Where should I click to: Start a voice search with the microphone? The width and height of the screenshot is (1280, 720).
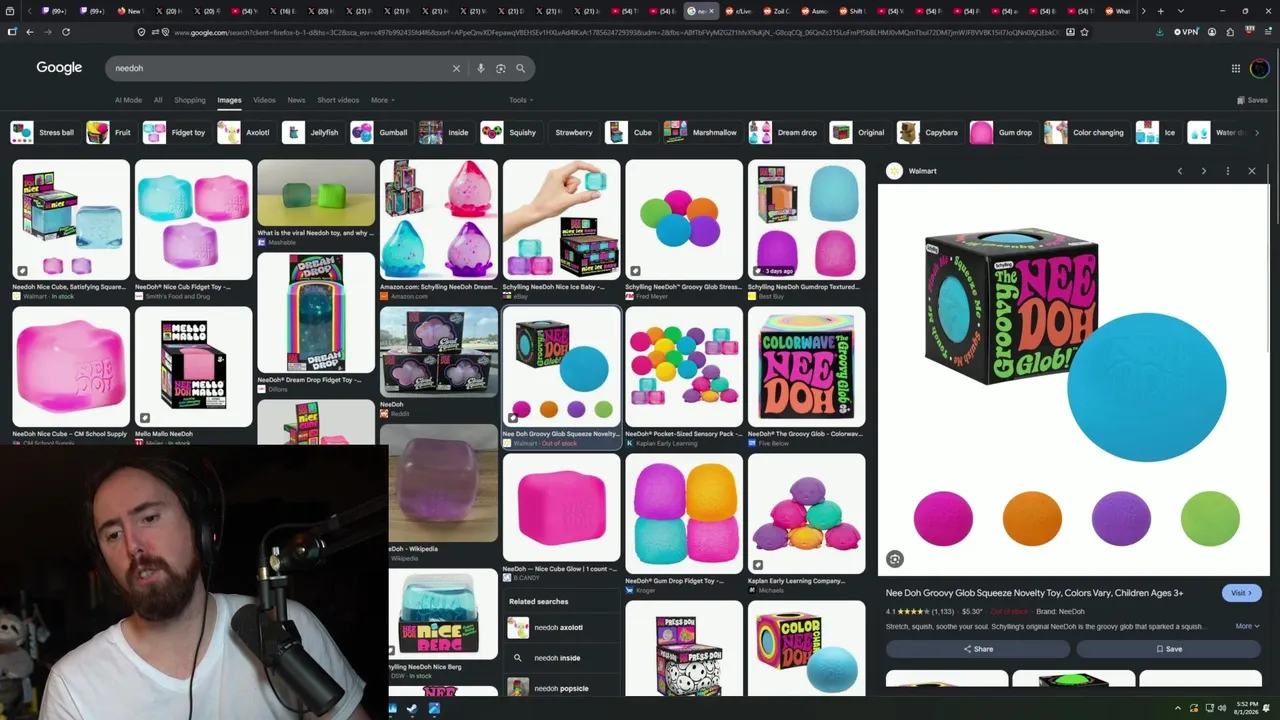(x=481, y=68)
